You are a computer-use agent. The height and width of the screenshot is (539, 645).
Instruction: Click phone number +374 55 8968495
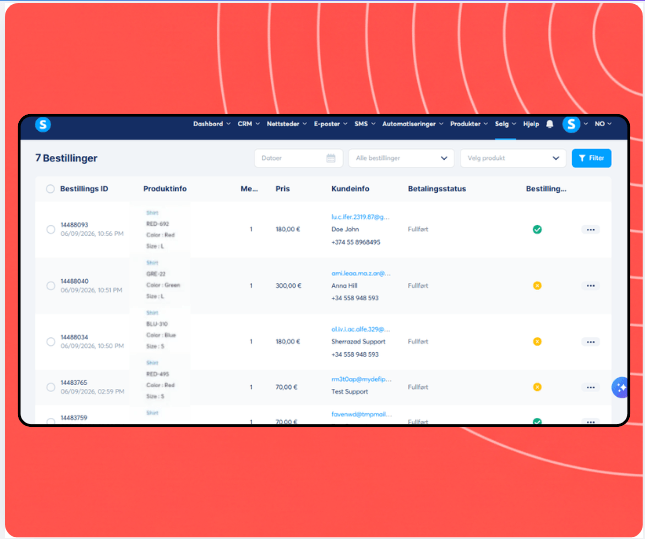(356, 242)
